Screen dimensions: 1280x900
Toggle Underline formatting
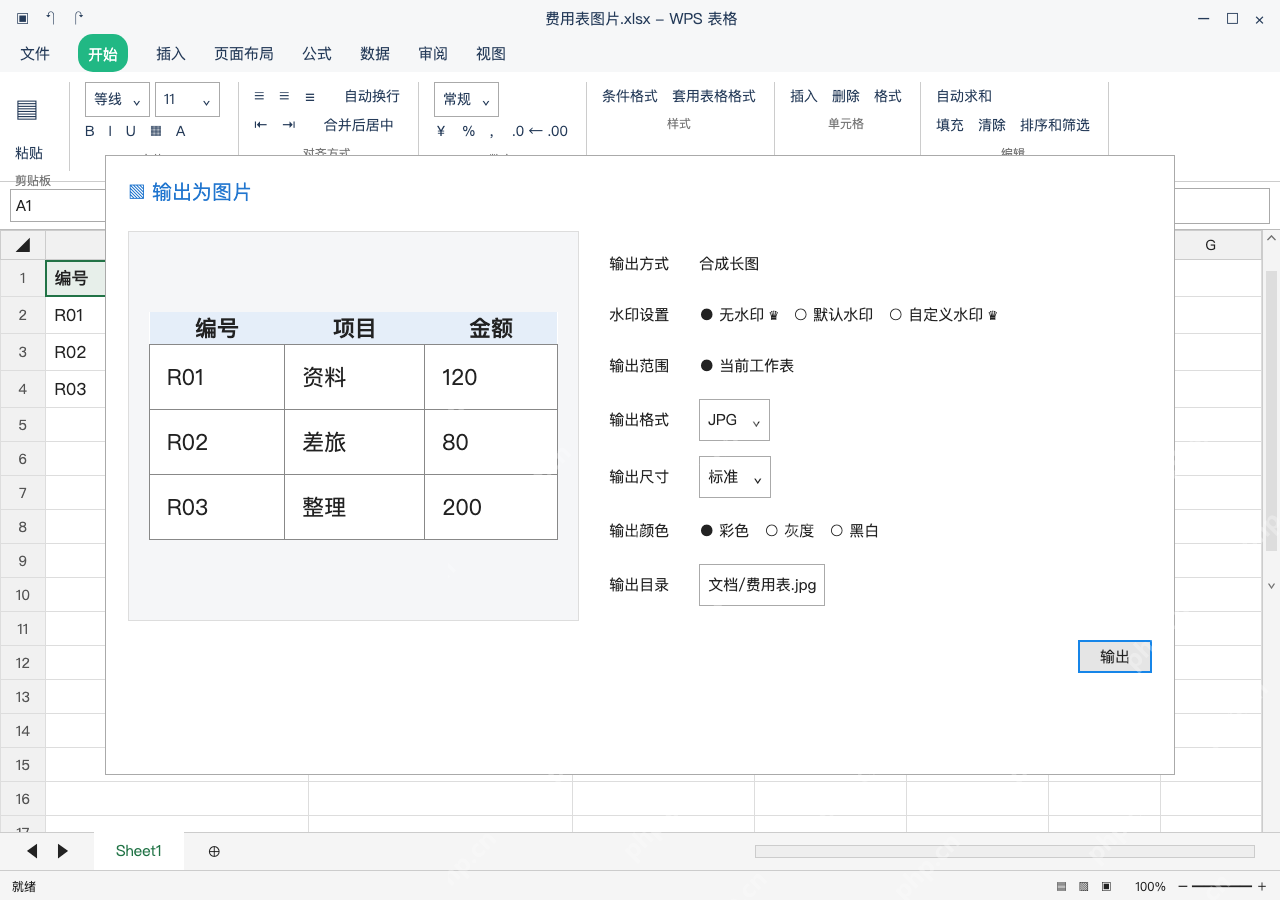point(131,131)
